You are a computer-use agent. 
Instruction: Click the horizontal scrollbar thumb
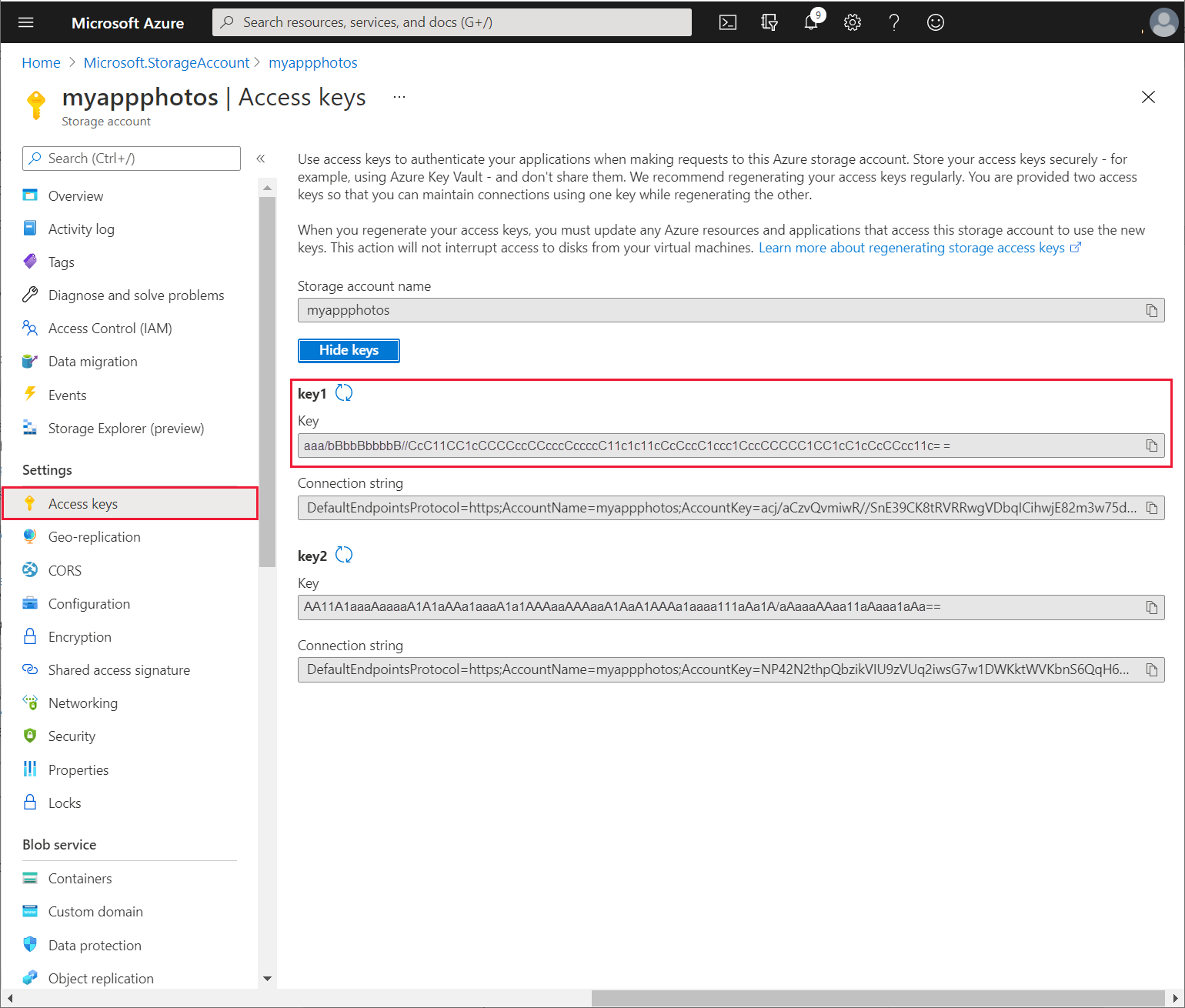click(877, 998)
